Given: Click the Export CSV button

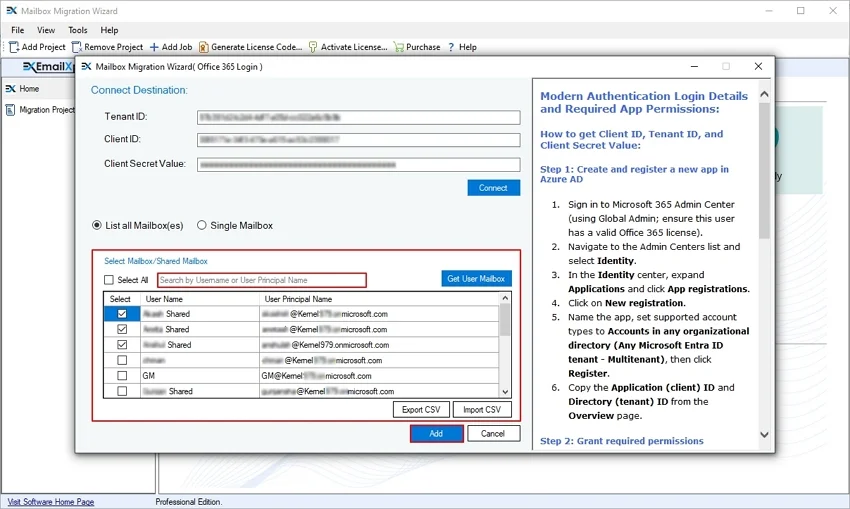Looking at the screenshot, I should [421, 410].
